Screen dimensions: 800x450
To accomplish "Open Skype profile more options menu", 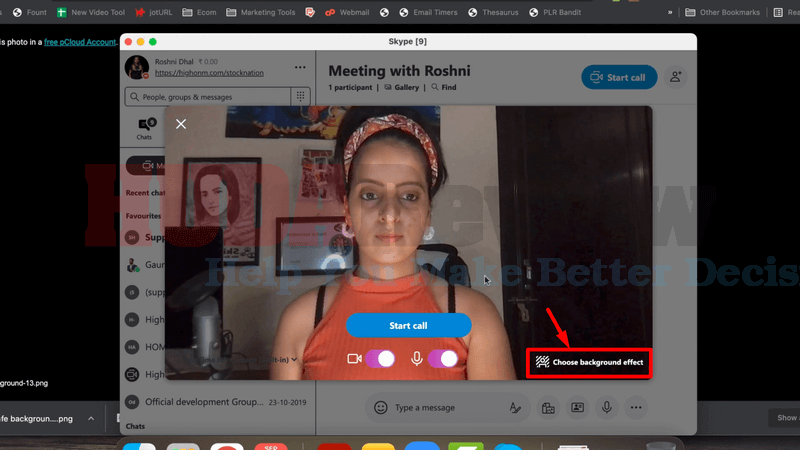I will (x=300, y=67).
